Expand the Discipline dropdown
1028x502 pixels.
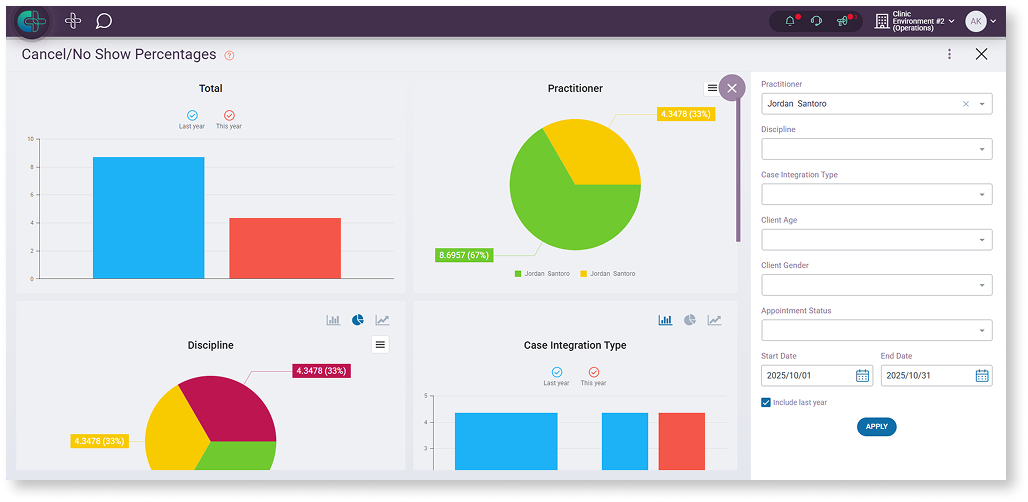click(x=982, y=149)
